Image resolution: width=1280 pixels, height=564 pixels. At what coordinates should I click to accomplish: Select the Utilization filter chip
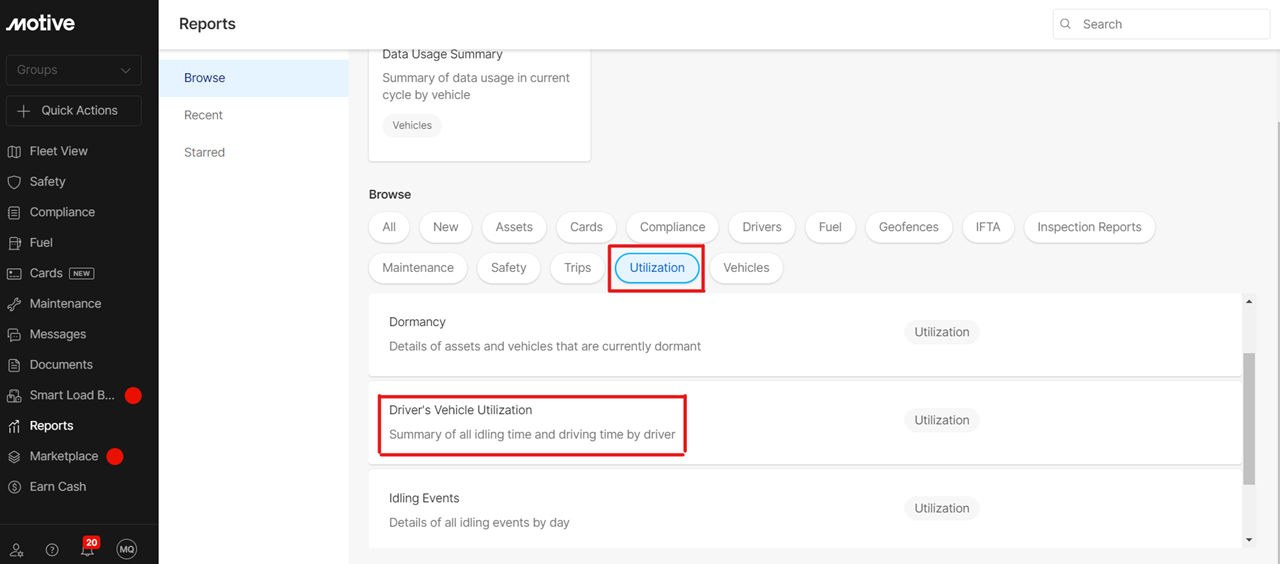(657, 268)
